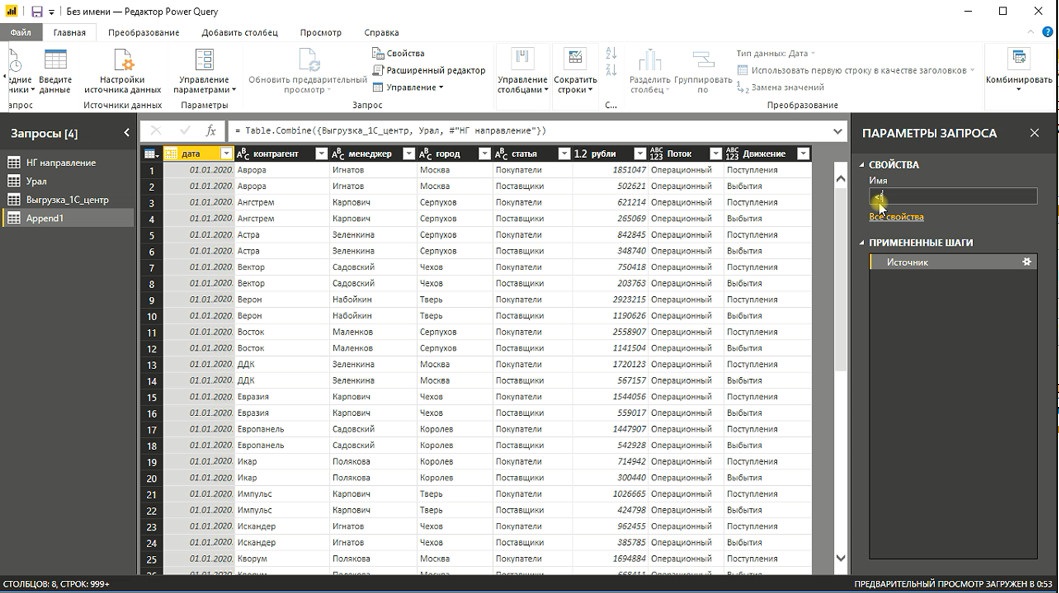Image resolution: width=1059 pixels, height=593 pixels.
Task: Open the рубли column filter dropdown
Action: (x=640, y=154)
